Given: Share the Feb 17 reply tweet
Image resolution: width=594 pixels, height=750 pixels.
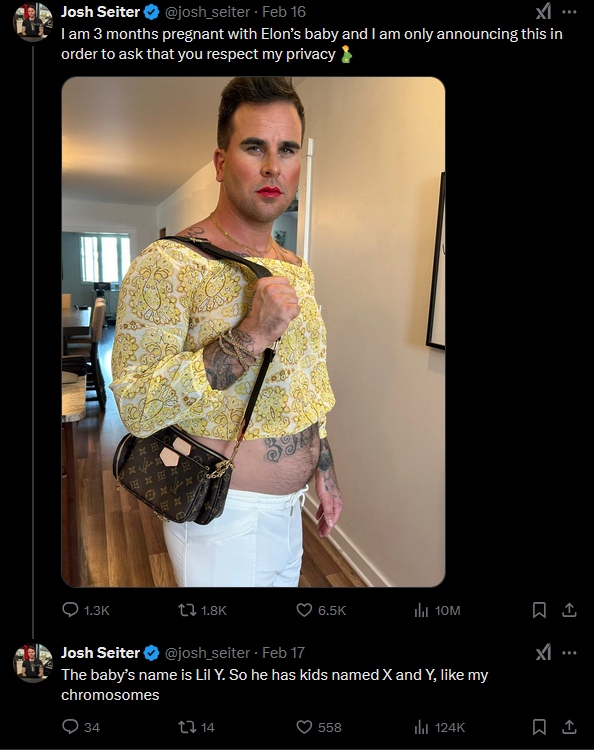Looking at the screenshot, I should tap(569, 727).
